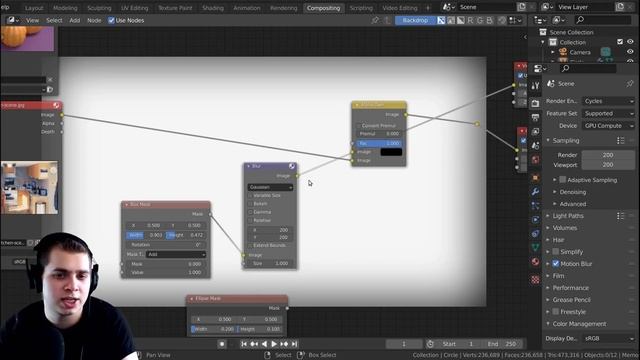Open the Output properties printer icon

536,118
